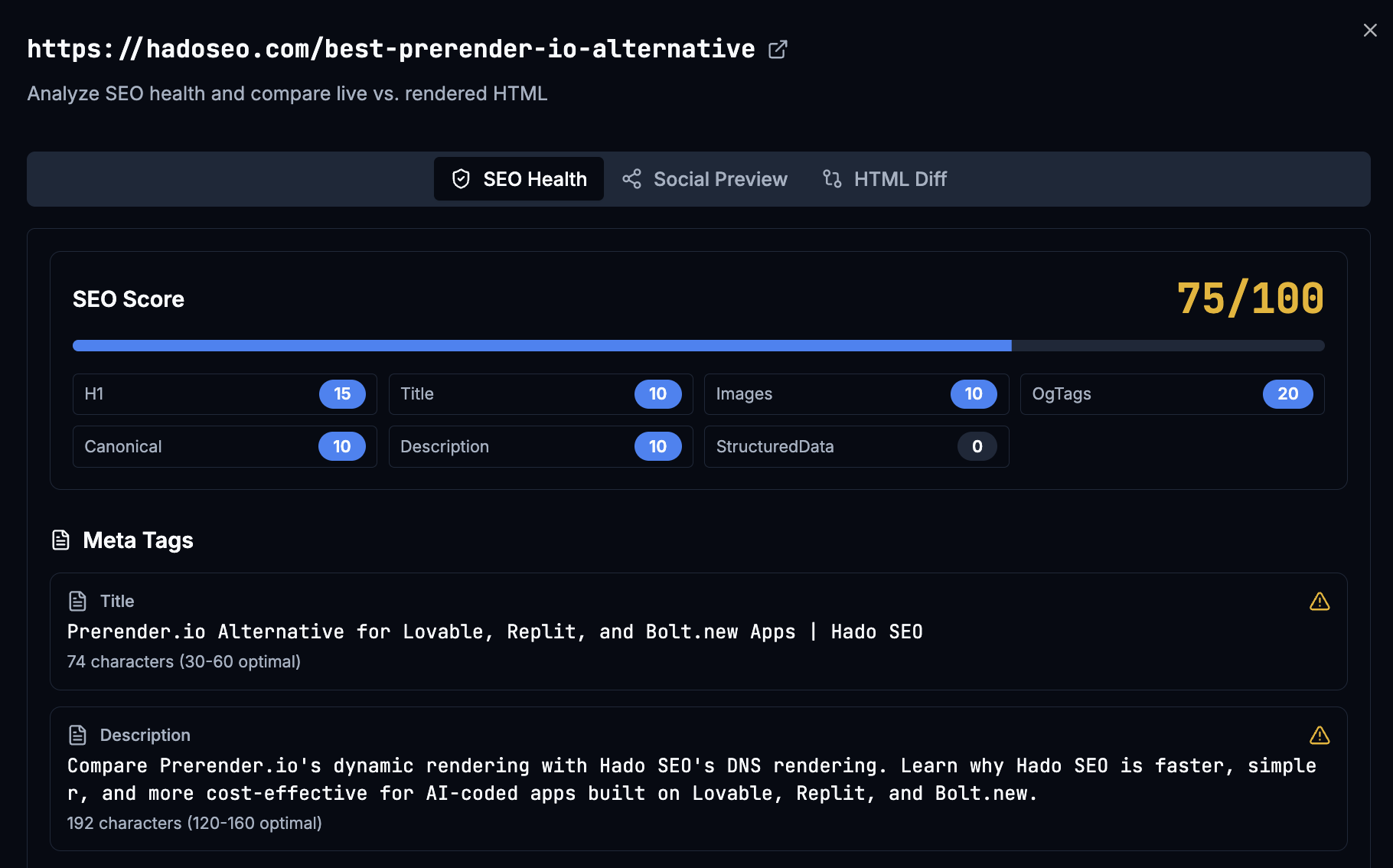Select the H1 score card
This screenshot has width=1393, height=868.
point(225,394)
